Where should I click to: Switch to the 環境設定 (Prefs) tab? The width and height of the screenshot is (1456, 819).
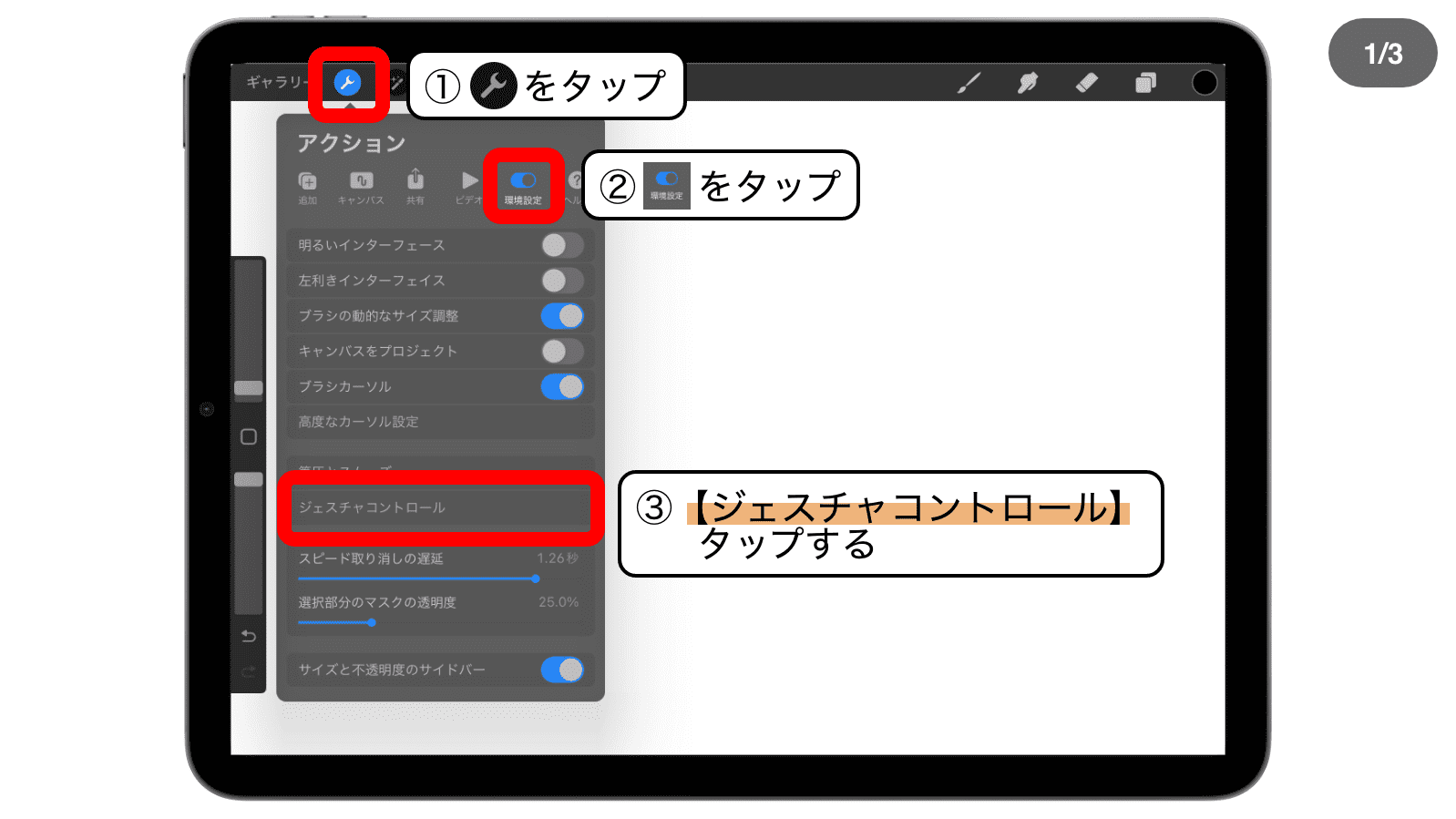[x=523, y=187]
